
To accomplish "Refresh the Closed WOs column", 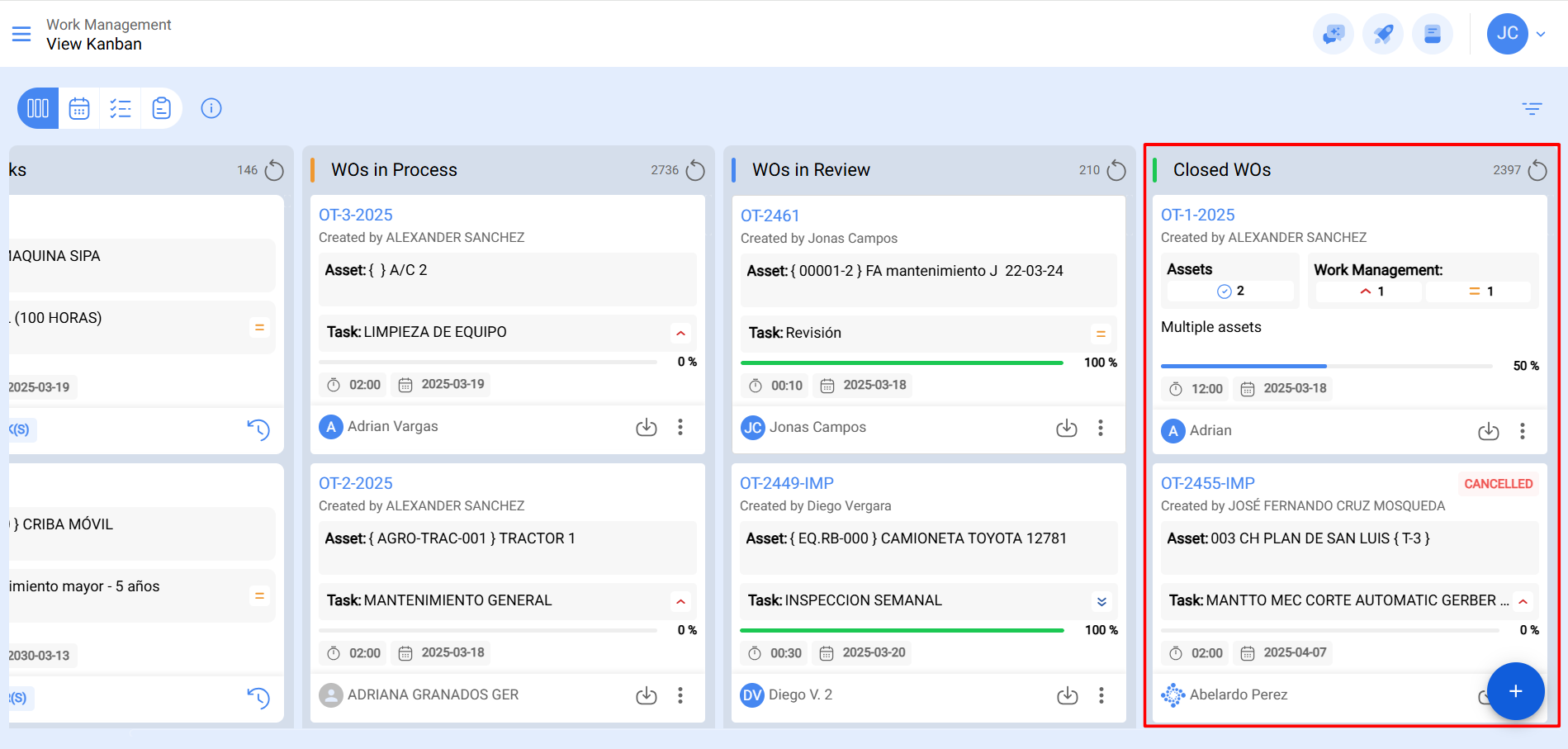I will click(1537, 170).
